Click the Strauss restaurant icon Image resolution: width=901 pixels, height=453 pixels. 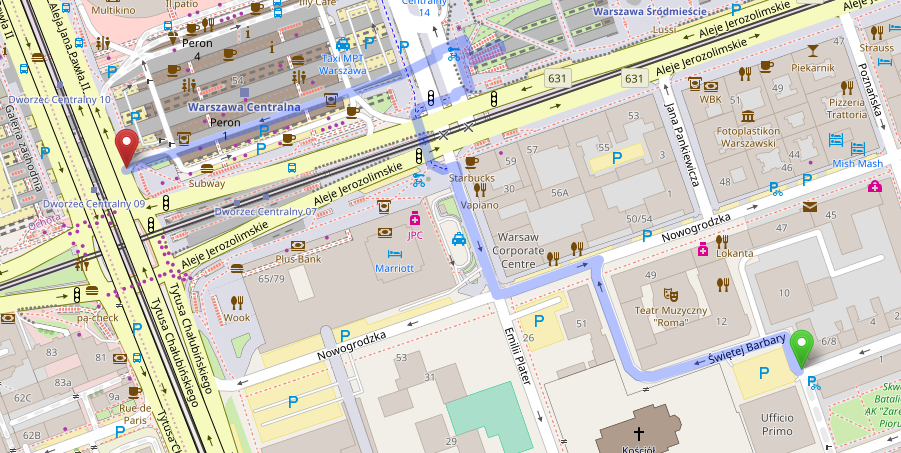(876, 33)
